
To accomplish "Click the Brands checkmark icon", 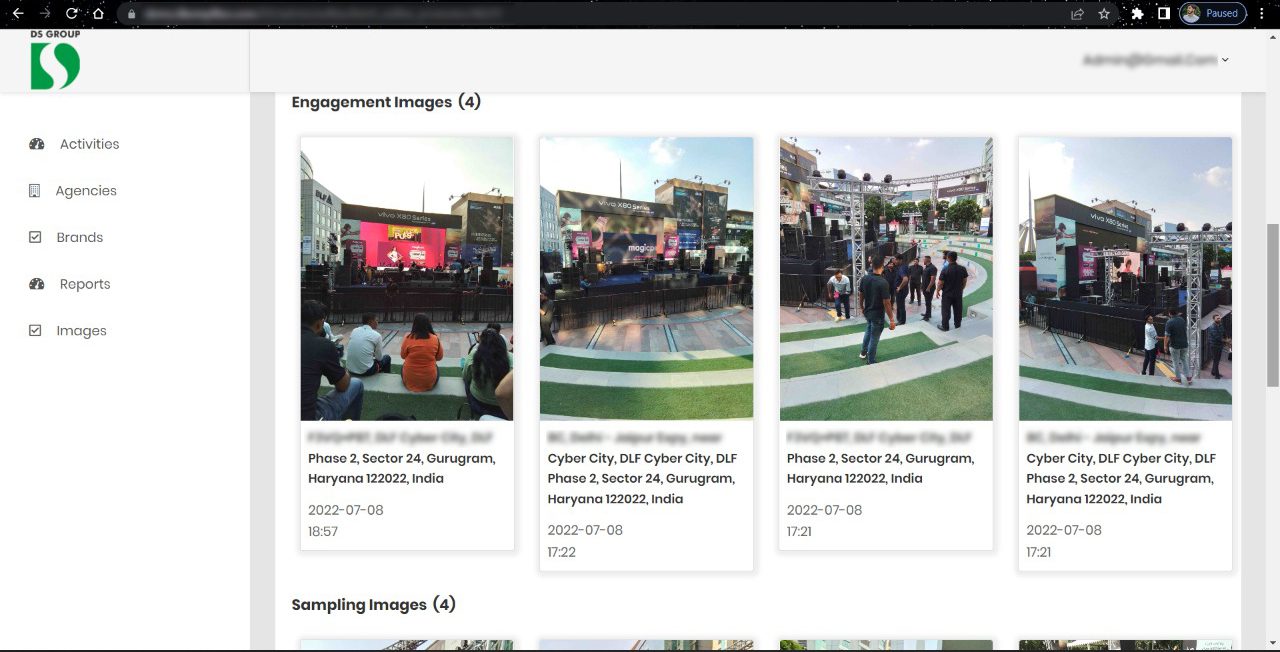I will tap(35, 238).
